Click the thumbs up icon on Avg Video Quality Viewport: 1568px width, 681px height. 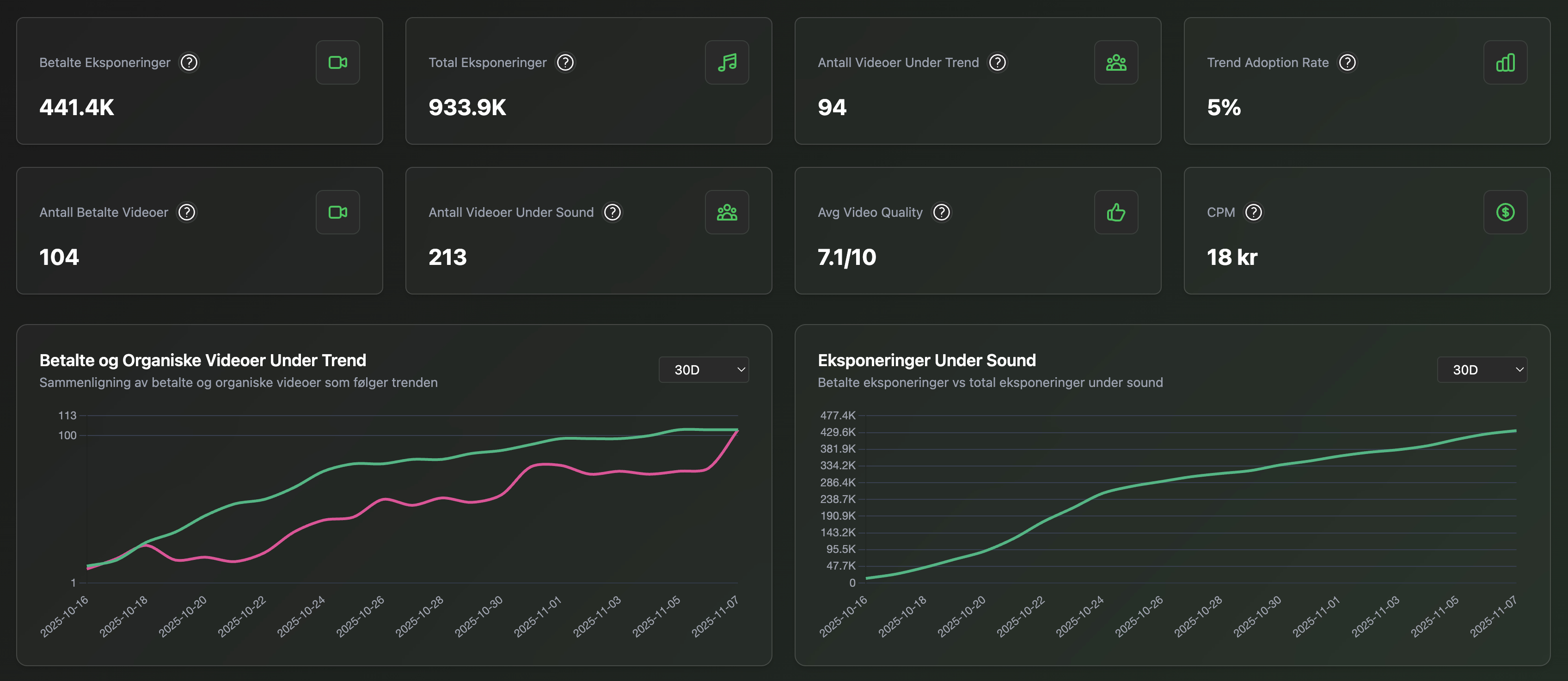1116,212
